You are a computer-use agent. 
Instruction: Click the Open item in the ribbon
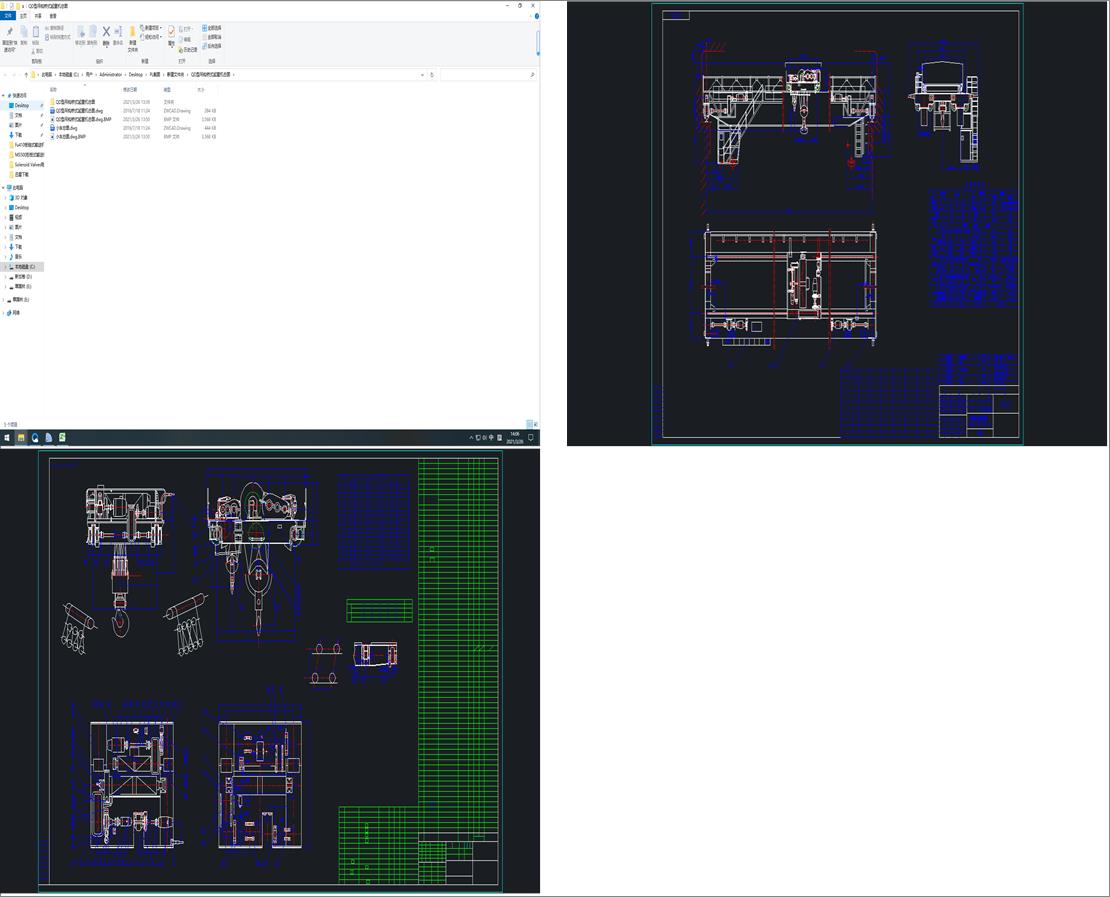(x=185, y=29)
